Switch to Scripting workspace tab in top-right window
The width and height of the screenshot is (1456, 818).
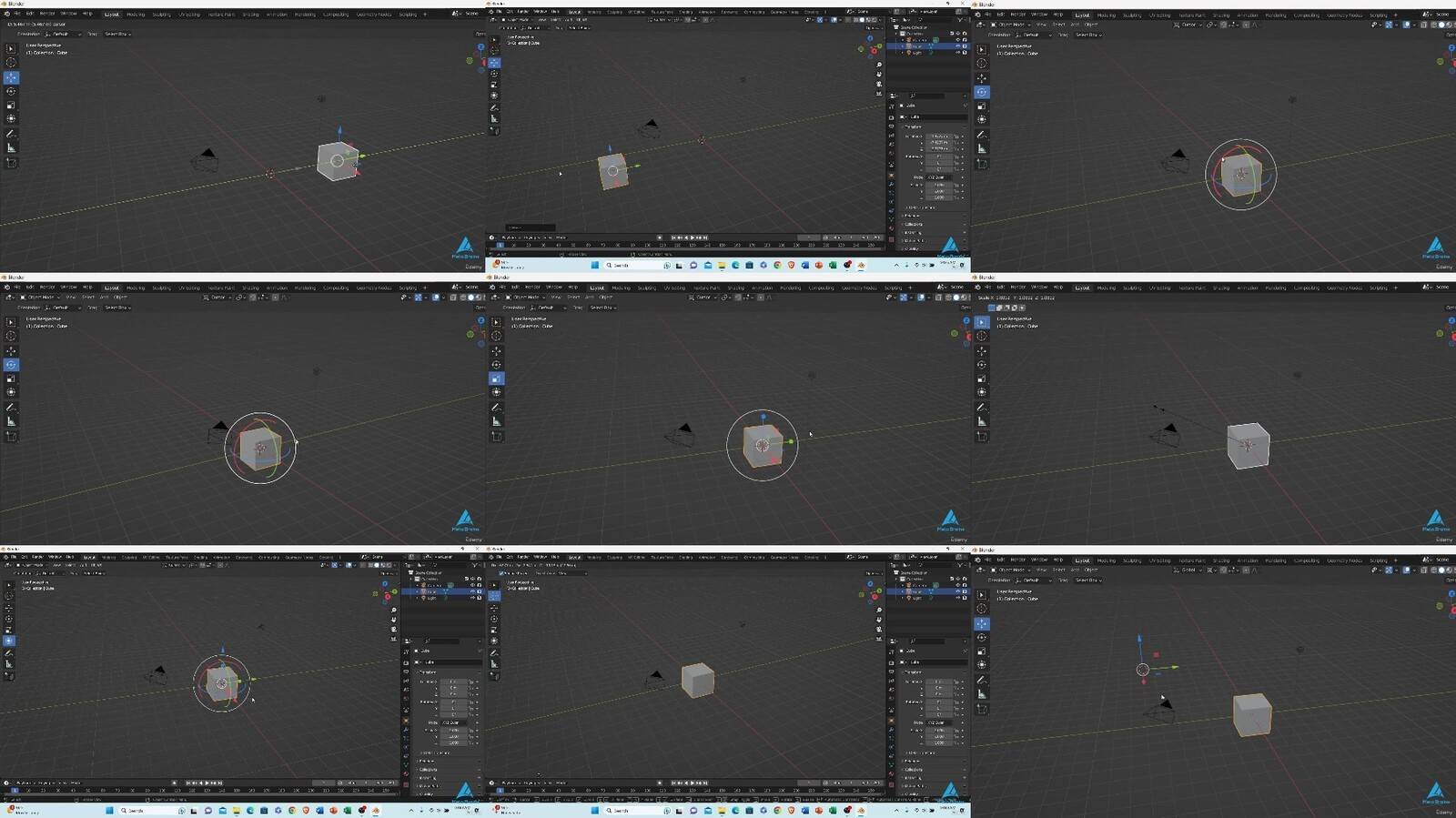point(1379,15)
